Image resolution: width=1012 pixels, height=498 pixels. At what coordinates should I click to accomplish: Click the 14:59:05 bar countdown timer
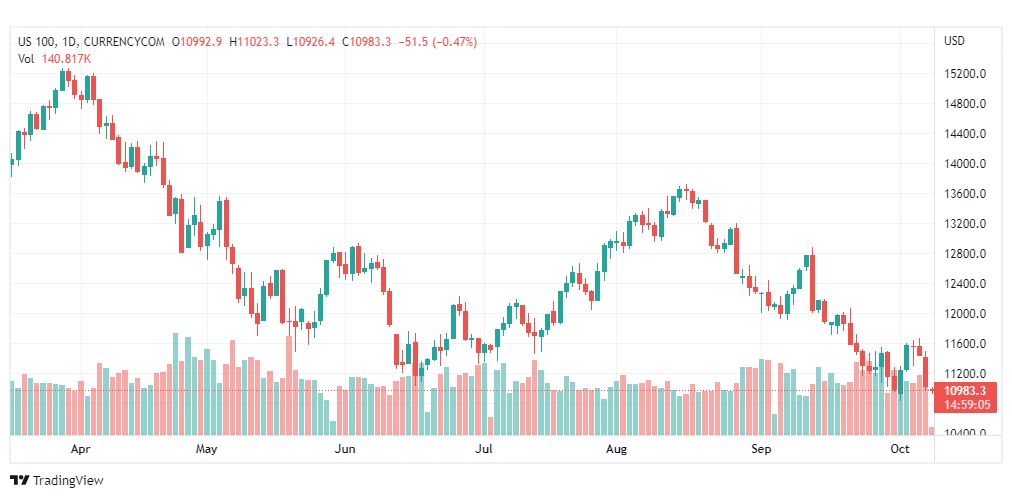[x=966, y=405]
